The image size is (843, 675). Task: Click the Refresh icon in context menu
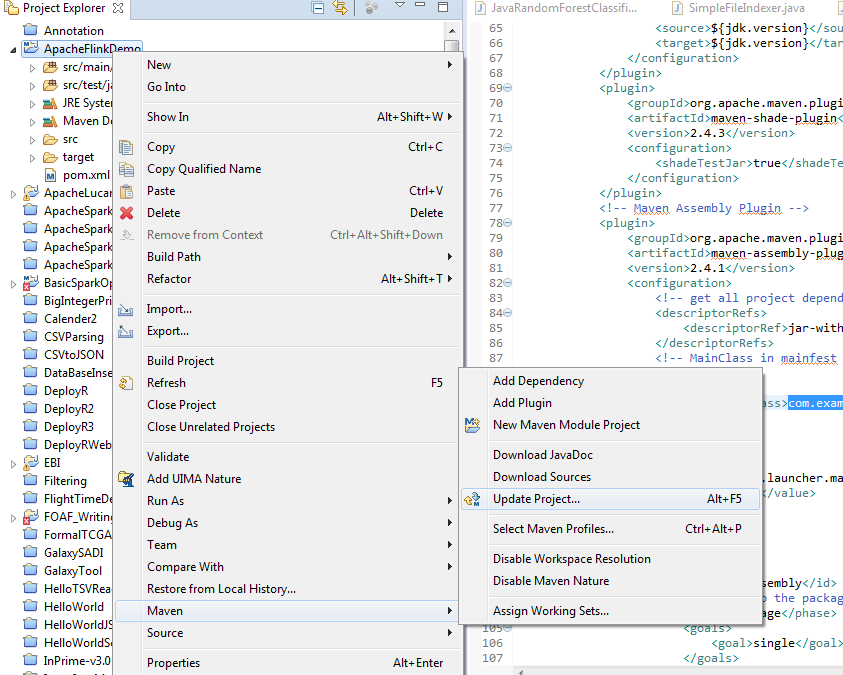pos(127,383)
